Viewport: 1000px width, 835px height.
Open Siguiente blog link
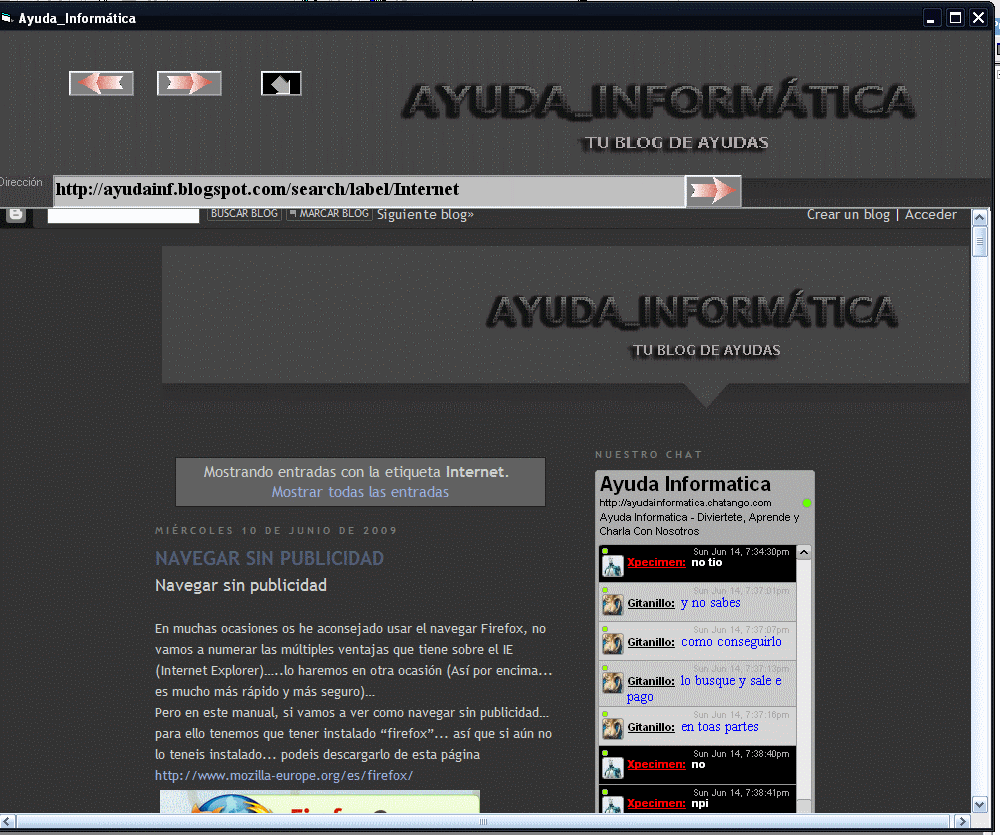click(x=424, y=214)
